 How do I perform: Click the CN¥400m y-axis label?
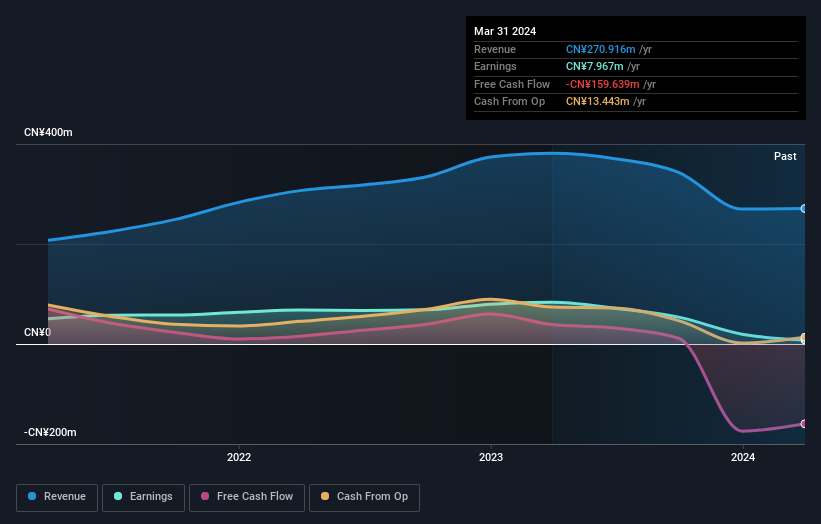(x=48, y=132)
